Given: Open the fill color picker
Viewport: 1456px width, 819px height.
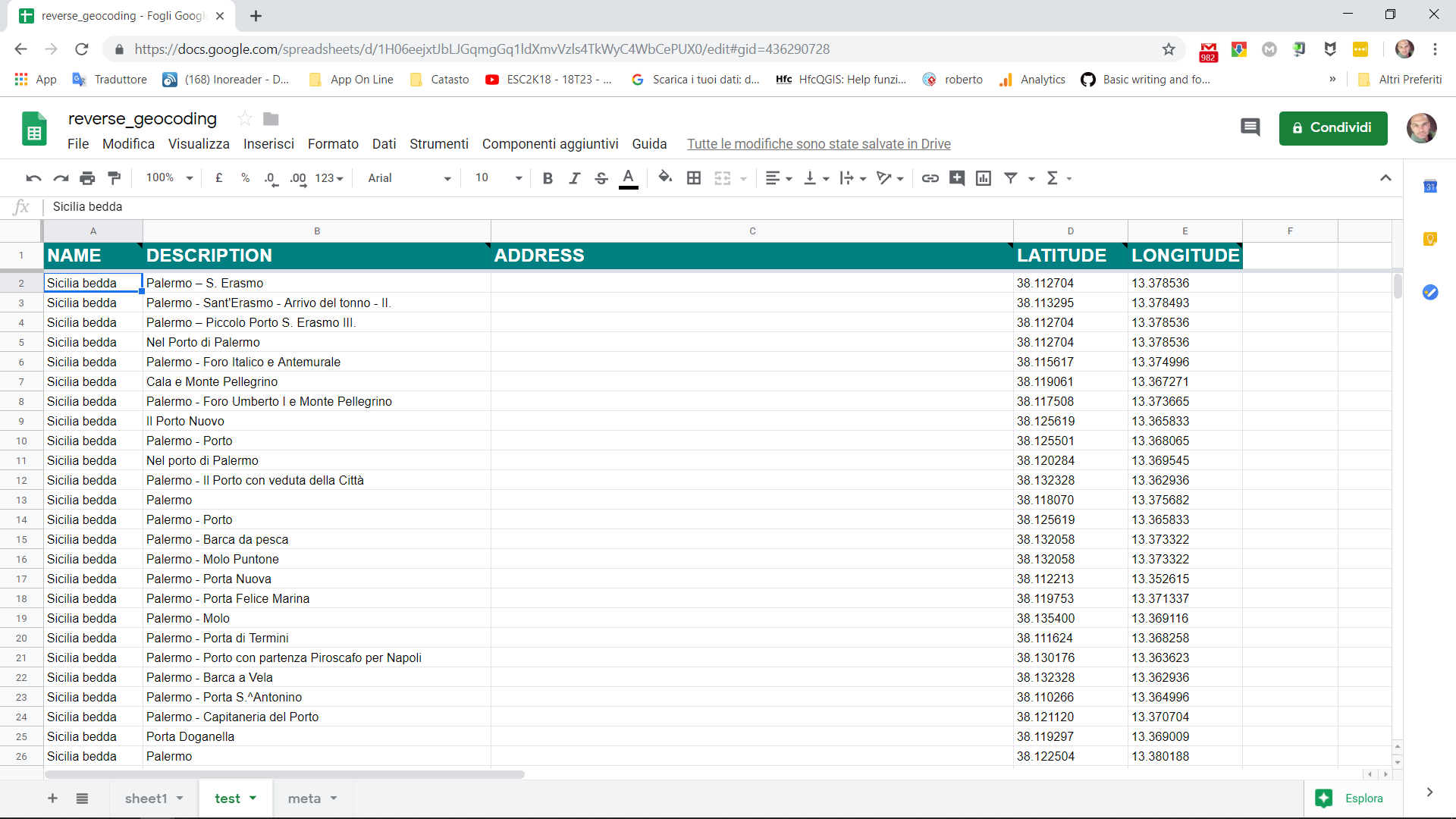Looking at the screenshot, I should tap(665, 178).
